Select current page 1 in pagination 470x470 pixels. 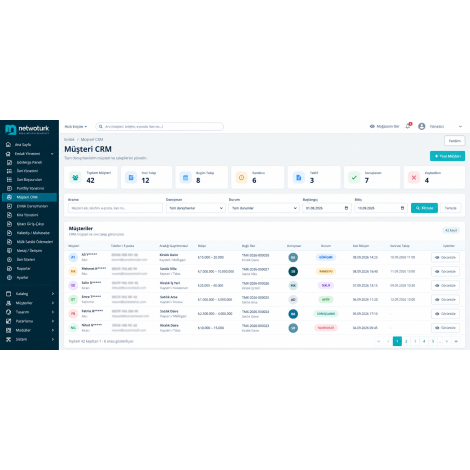tap(397, 341)
